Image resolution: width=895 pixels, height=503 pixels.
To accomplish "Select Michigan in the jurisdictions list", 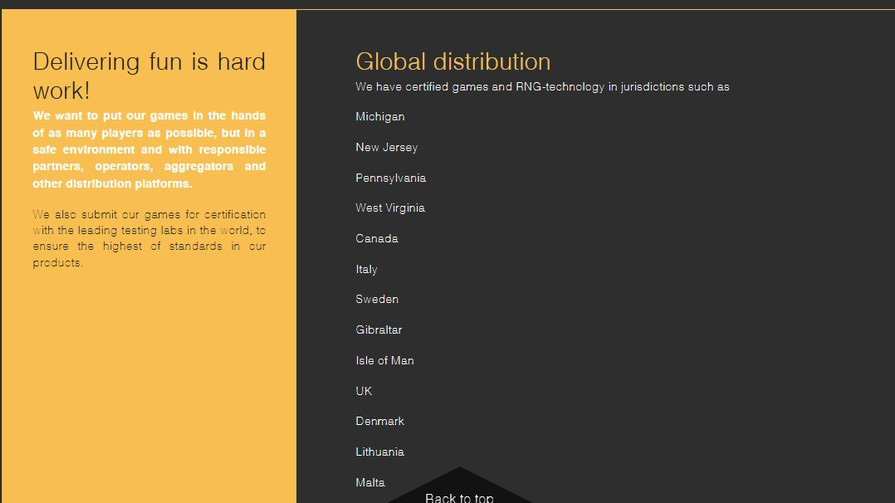I will pos(380,117).
